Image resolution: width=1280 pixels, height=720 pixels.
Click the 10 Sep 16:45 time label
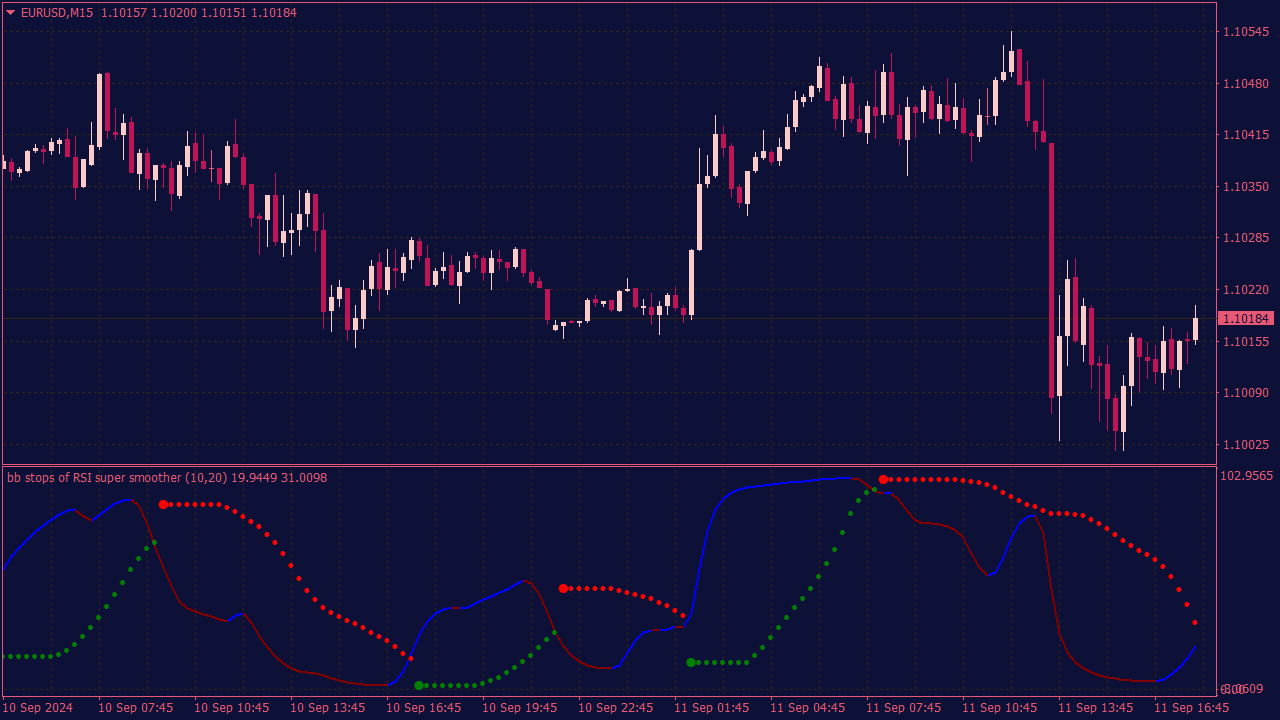point(424,708)
